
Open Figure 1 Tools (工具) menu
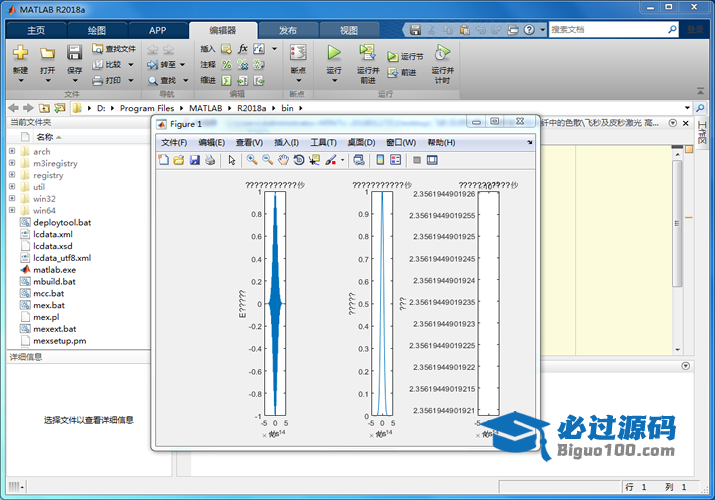point(323,143)
